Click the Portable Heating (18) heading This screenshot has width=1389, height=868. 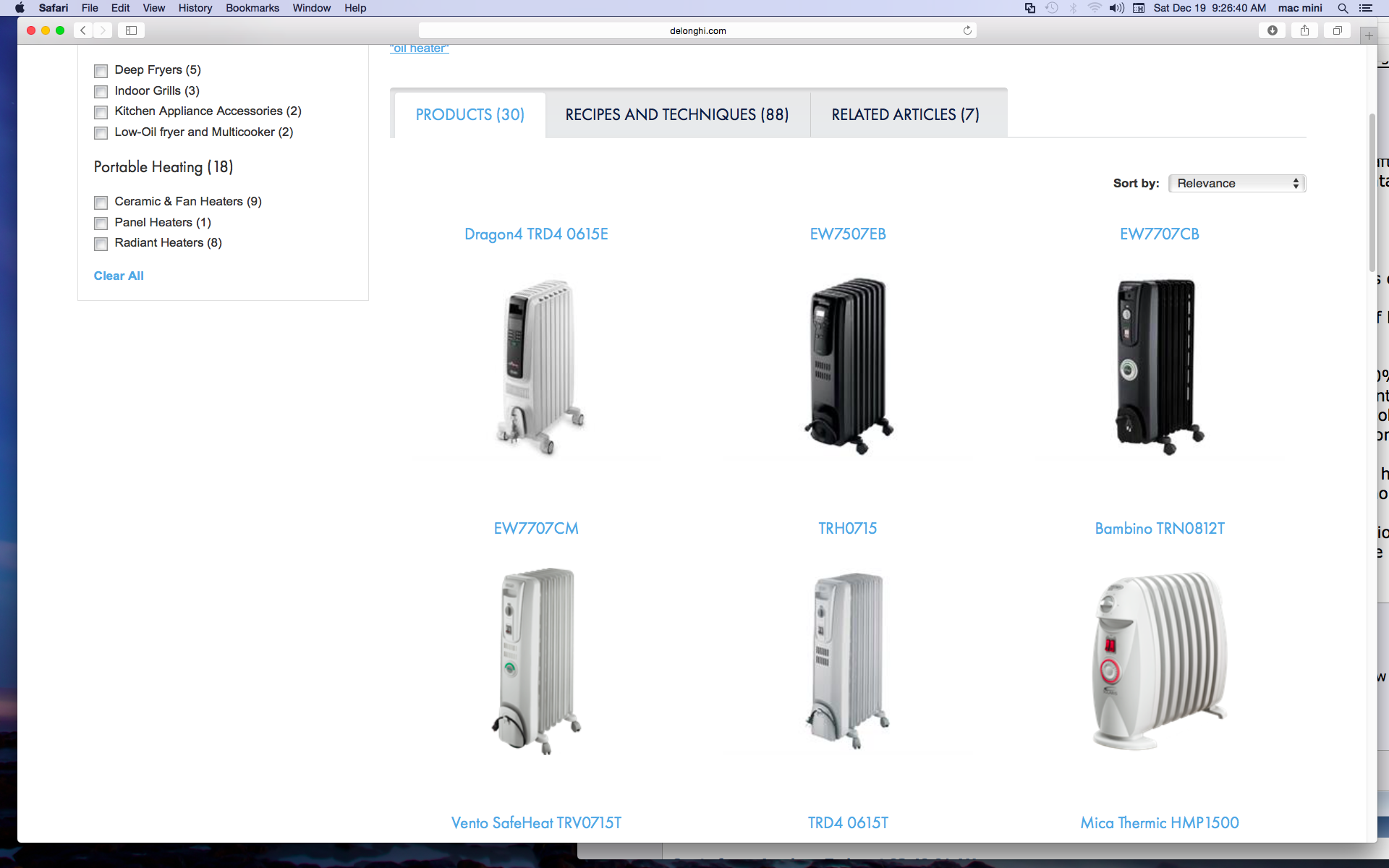[163, 167]
